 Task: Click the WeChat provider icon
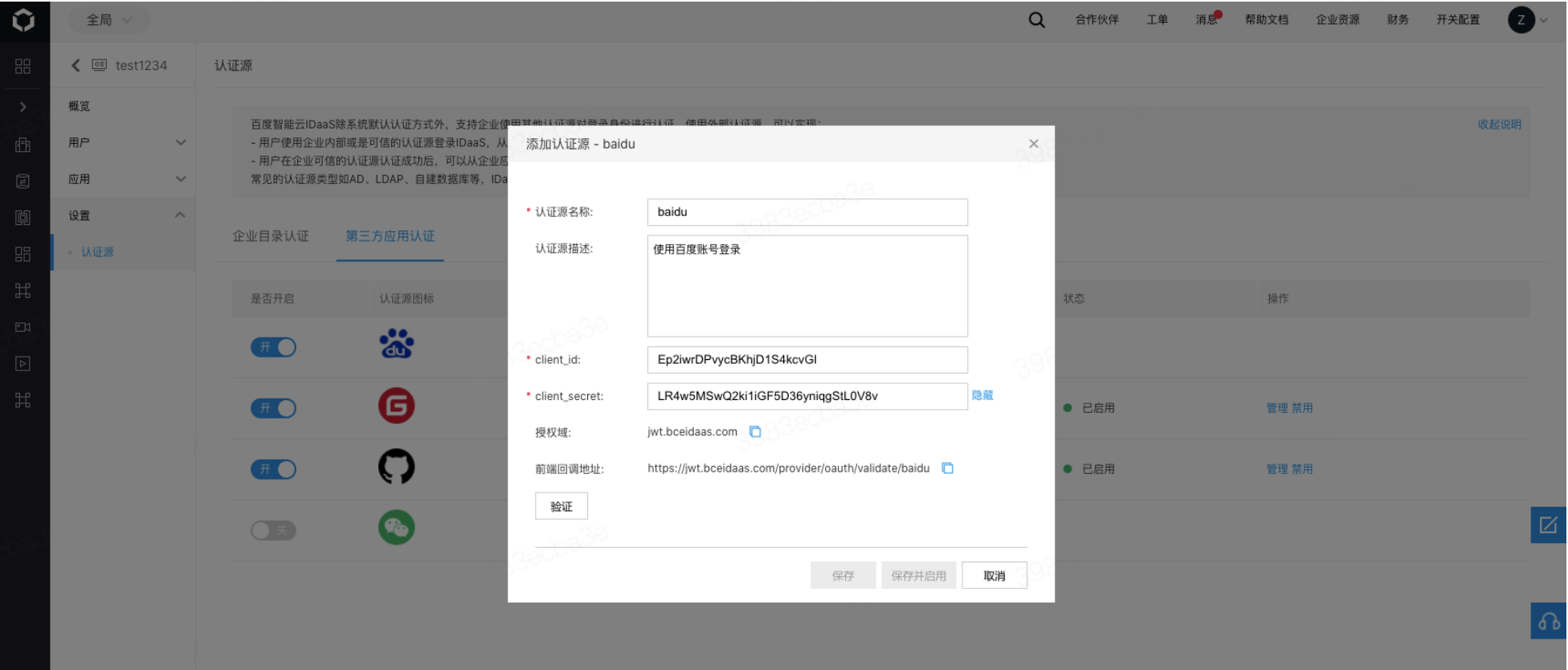click(x=397, y=528)
